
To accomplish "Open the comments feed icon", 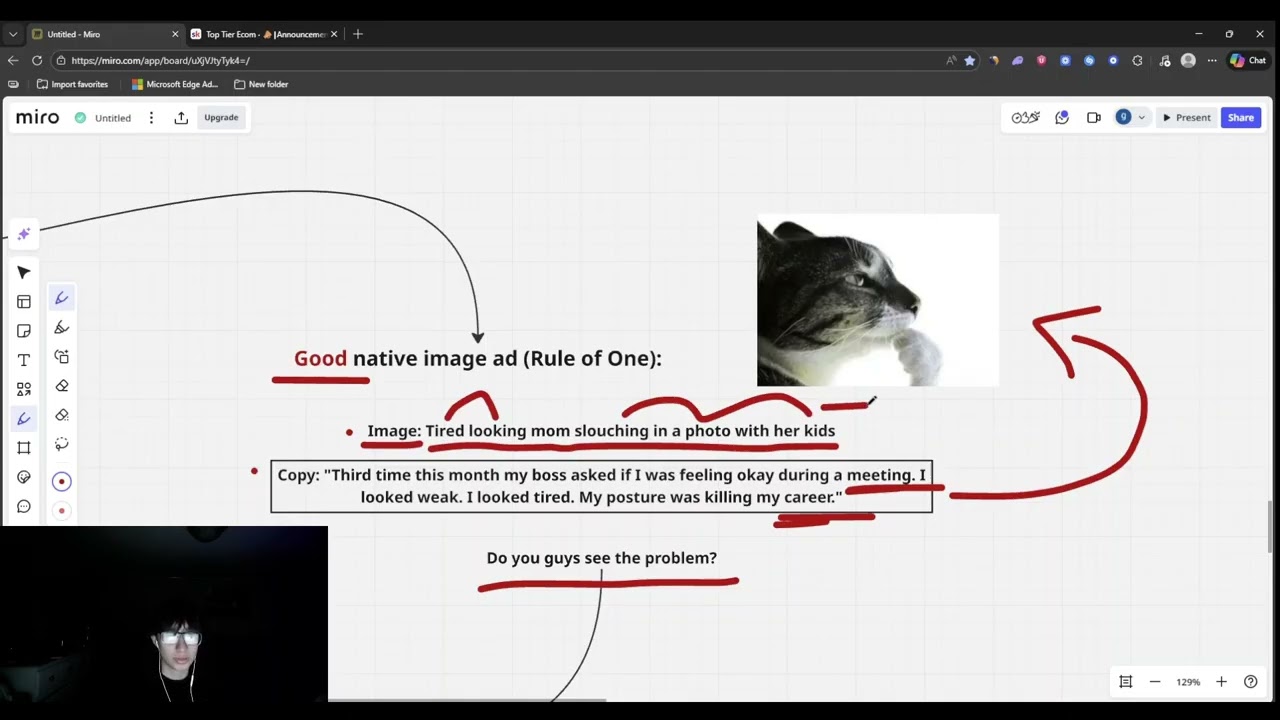I will pyautogui.click(x=1062, y=117).
